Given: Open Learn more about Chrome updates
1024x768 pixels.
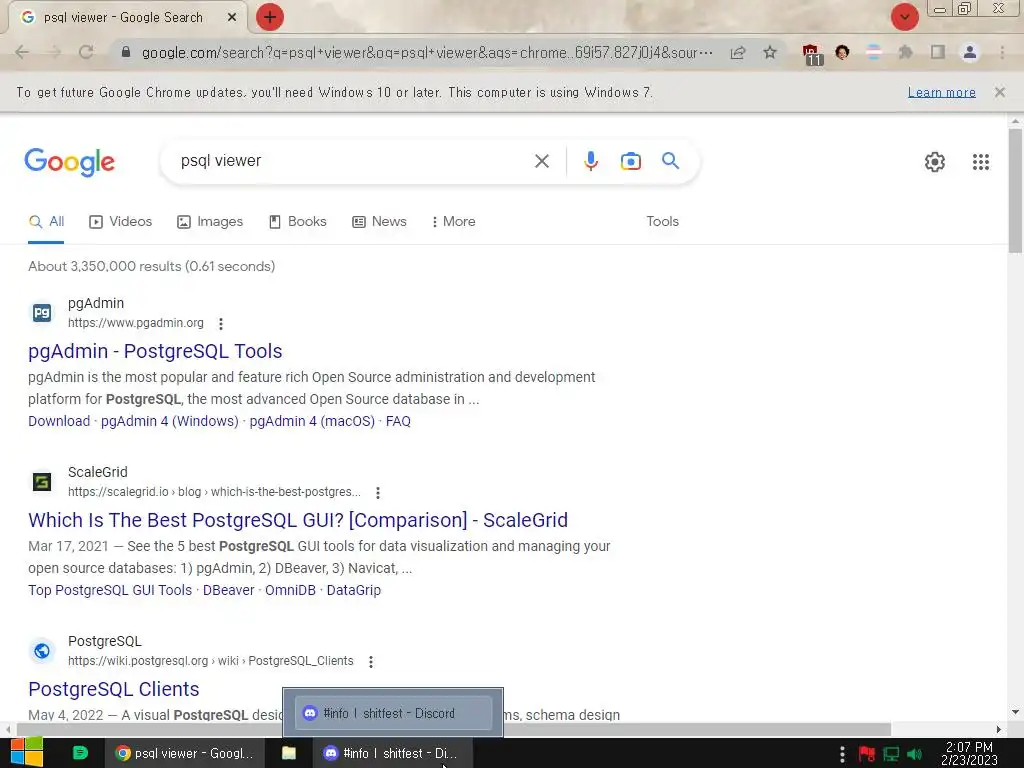Looking at the screenshot, I should [x=942, y=92].
